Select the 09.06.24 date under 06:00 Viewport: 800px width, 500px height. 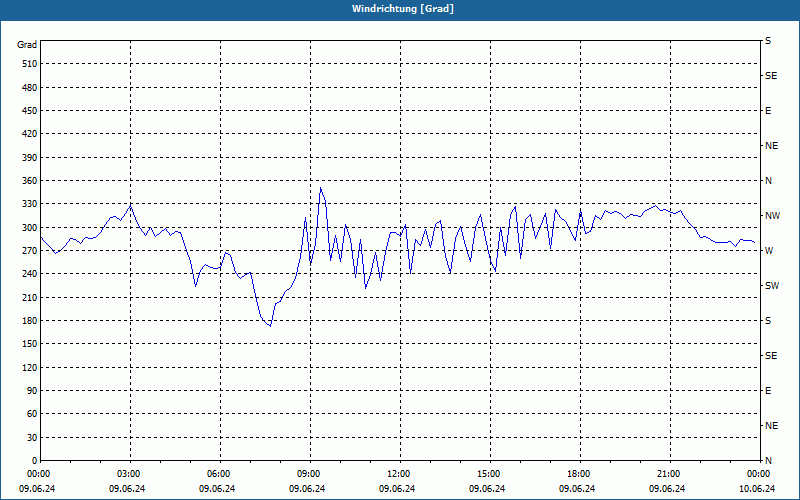point(217,489)
